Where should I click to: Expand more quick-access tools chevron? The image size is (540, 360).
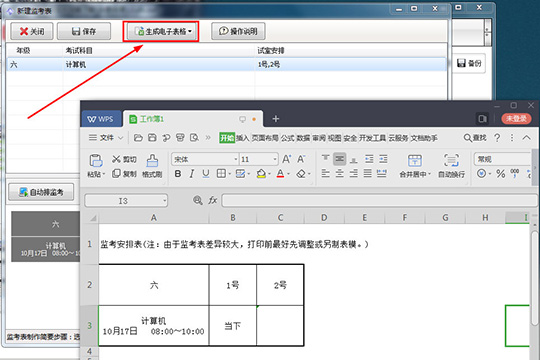[x=208, y=138]
